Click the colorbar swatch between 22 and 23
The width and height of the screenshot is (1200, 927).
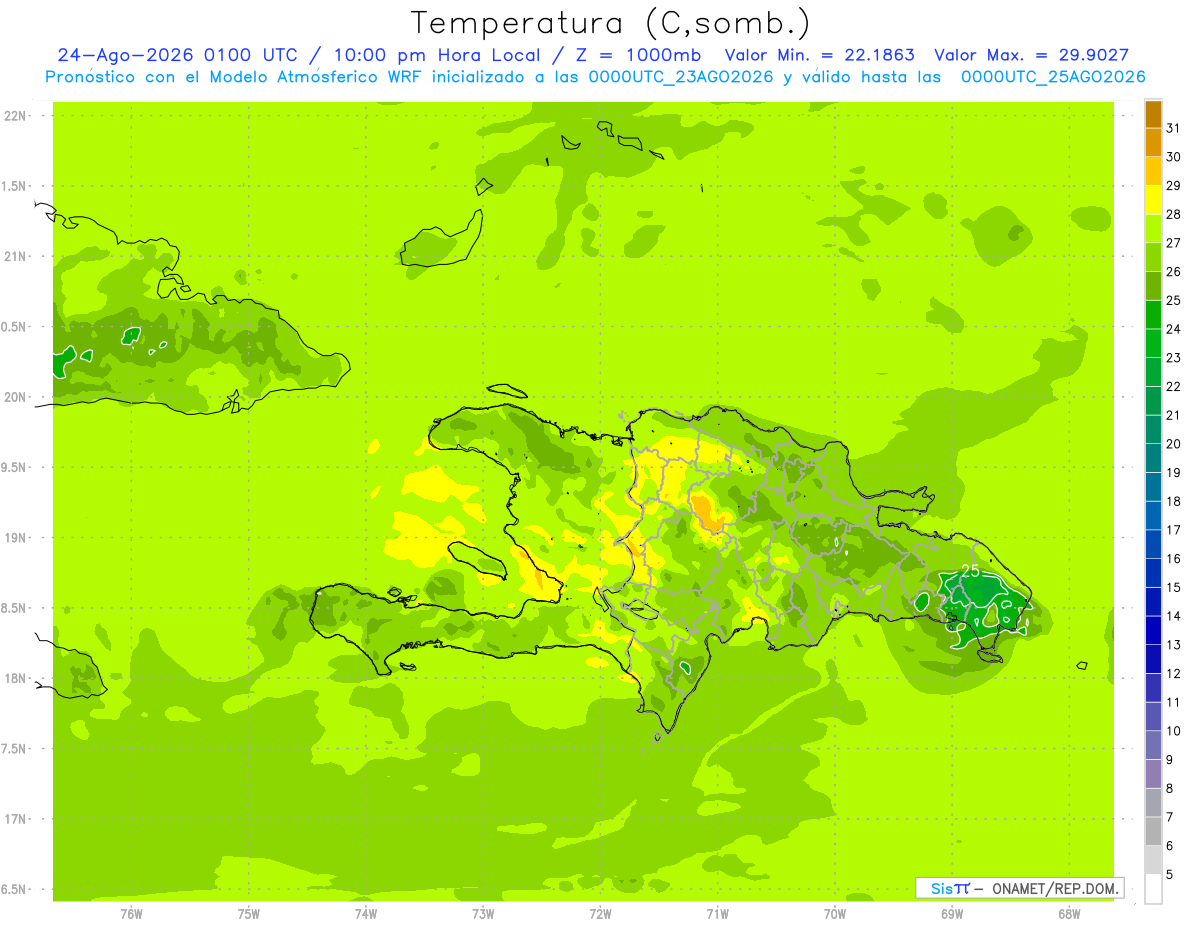1153,372
